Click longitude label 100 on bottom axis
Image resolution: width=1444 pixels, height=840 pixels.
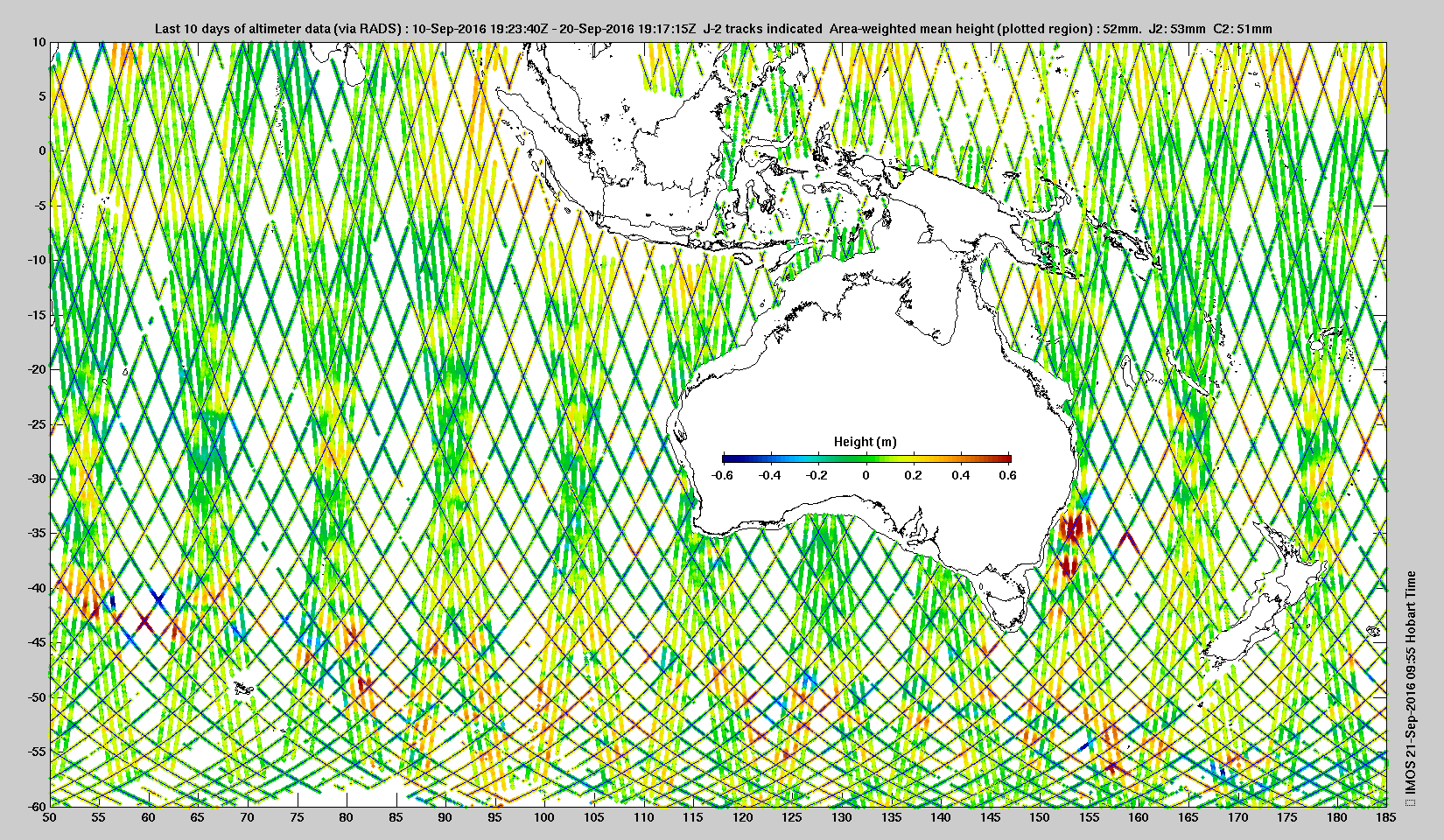544,817
